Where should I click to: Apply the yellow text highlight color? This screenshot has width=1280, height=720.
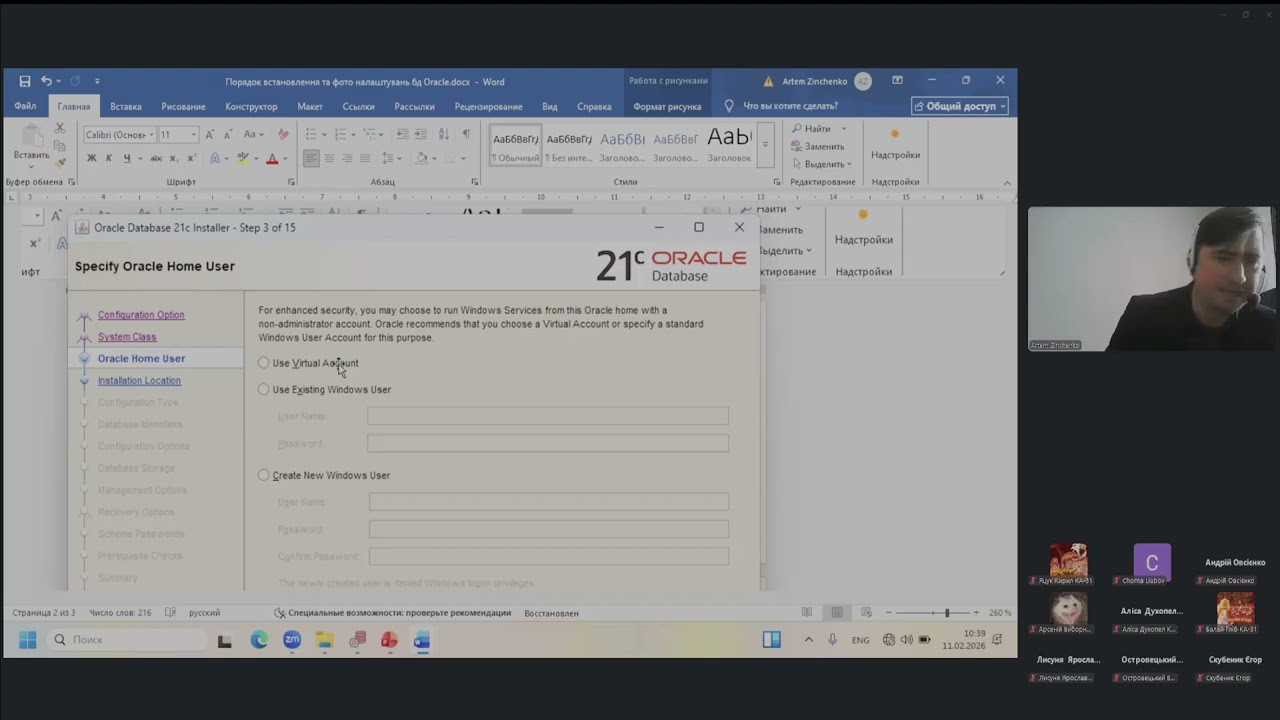point(243,158)
